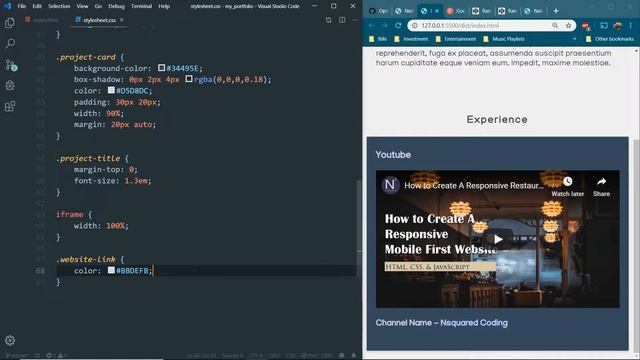Click the #D5D8DC color swatch

111,90
